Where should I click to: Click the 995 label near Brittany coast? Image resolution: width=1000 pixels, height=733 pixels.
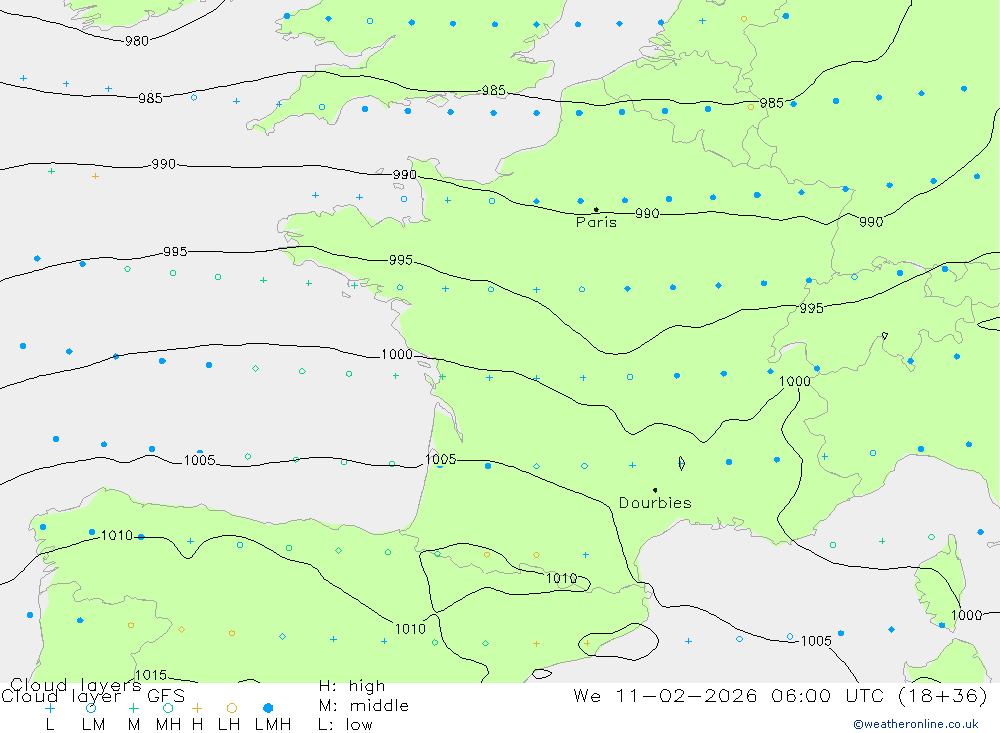(401, 260)
